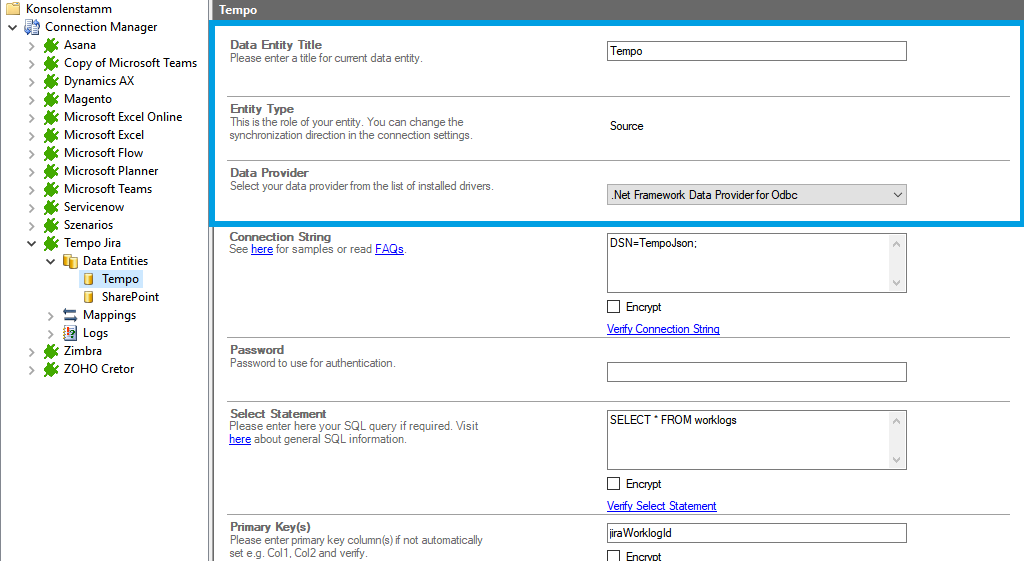The width and height of the screenshot is (1024, 561).
Task: Select the SharePoint data entity icon
Action: pos(89,297)
